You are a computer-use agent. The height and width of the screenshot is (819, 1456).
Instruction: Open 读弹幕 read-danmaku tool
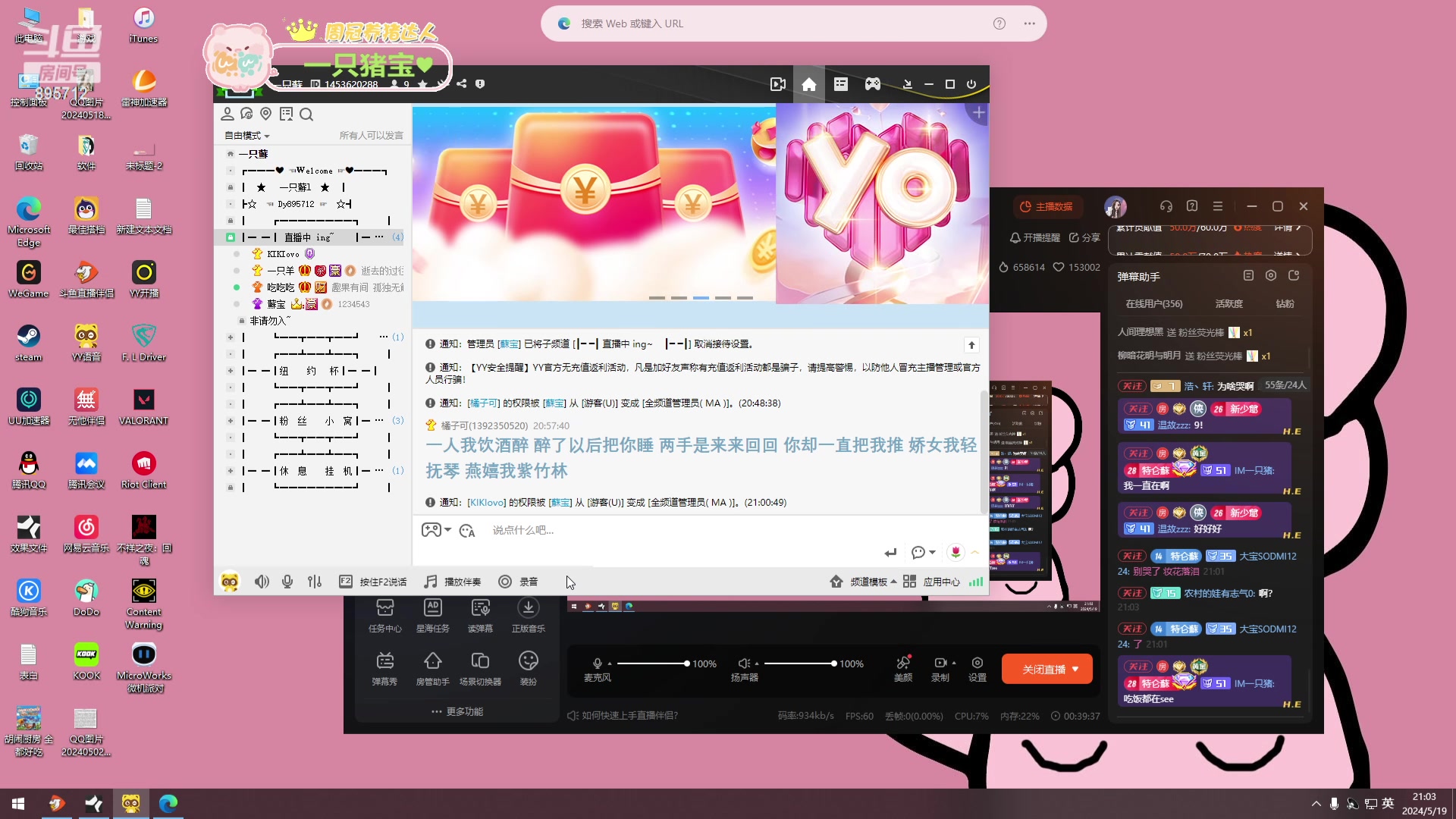[x=480, y=614]
